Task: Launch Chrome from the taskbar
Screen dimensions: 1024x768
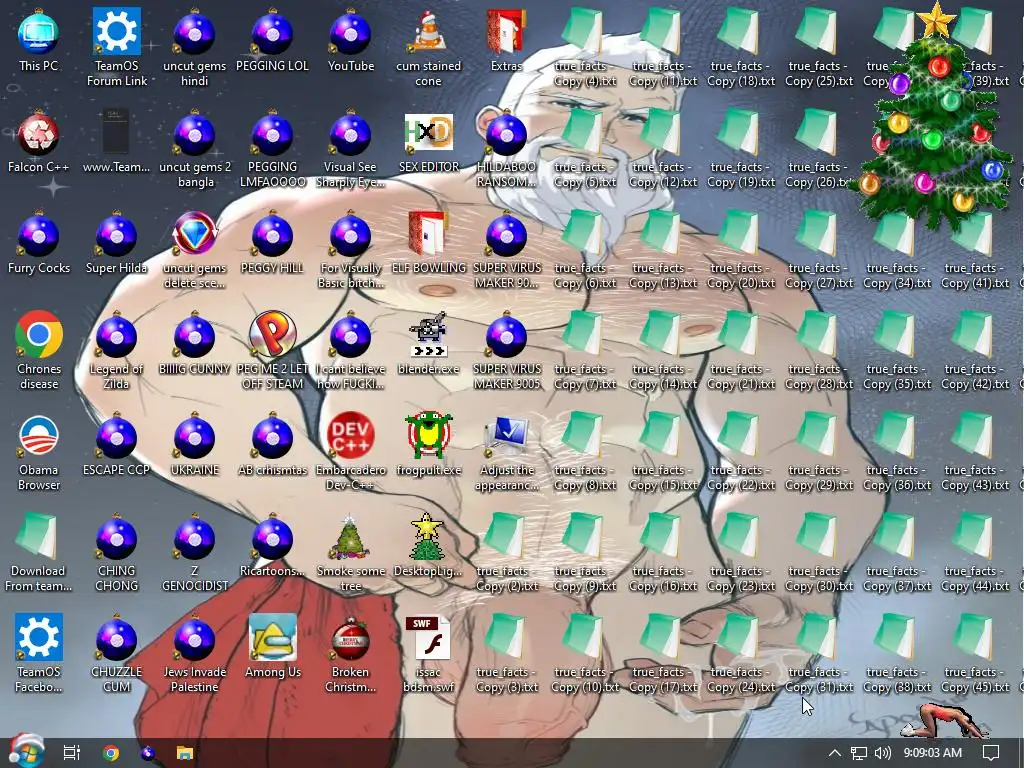Action: (x=111, y=753)
